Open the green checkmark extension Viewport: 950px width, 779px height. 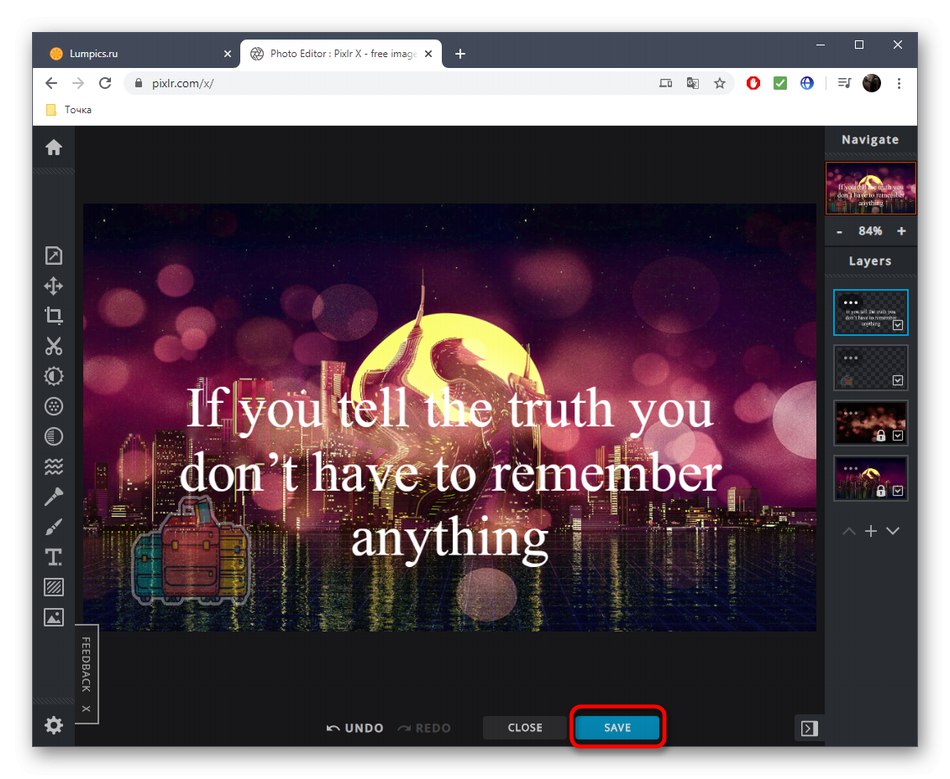coord(780,83)
